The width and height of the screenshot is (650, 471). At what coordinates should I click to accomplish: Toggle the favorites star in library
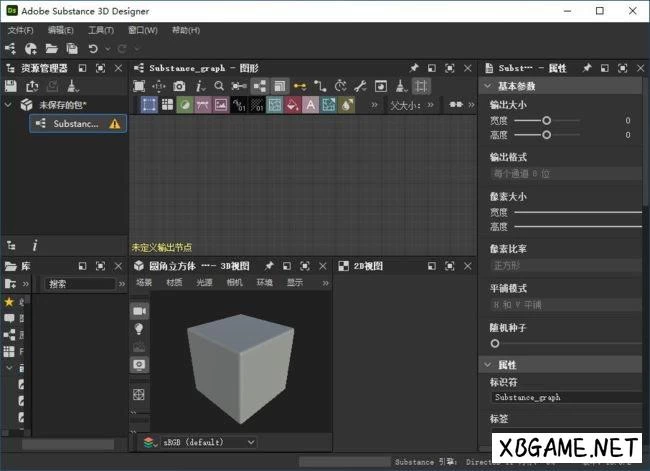(x=9, y=301)
